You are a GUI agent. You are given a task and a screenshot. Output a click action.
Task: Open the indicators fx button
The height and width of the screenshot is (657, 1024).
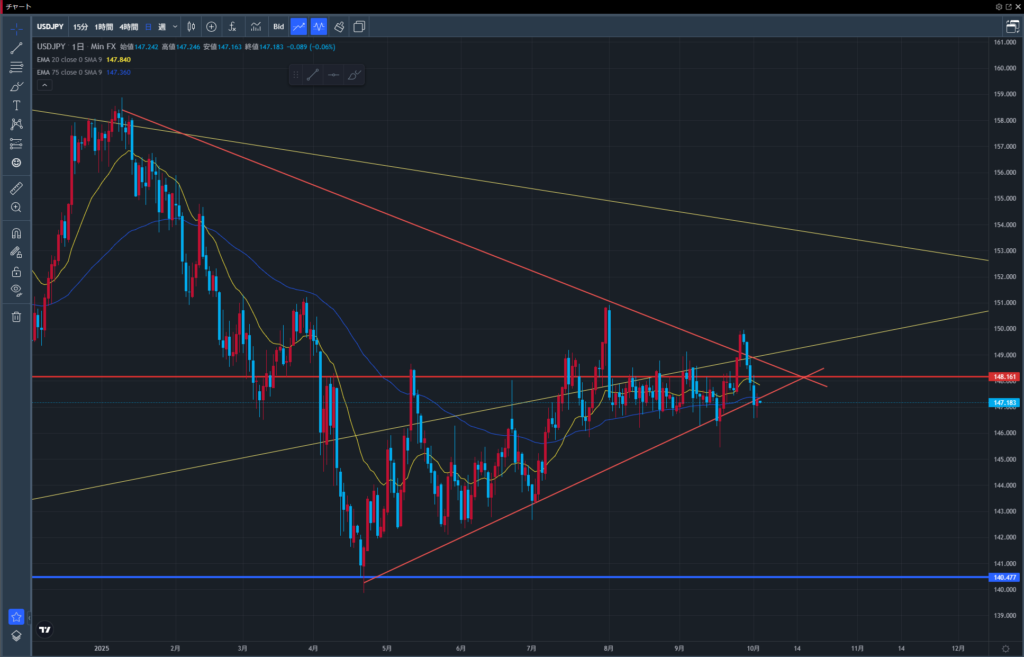(x=232, y=26)
